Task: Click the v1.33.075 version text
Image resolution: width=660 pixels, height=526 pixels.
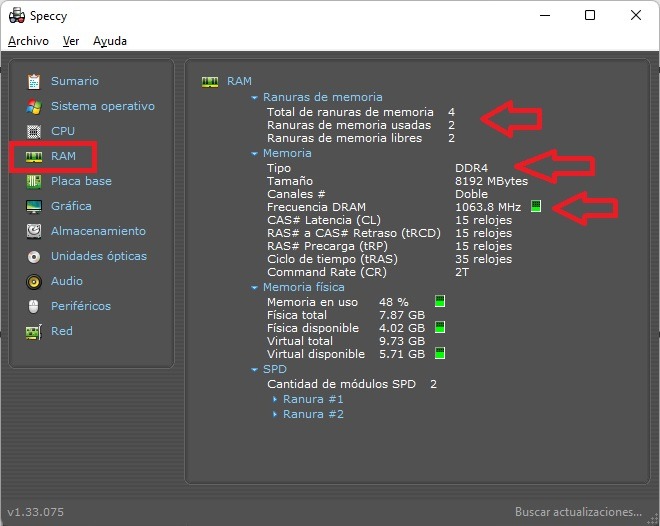Action: pos(36,512)
